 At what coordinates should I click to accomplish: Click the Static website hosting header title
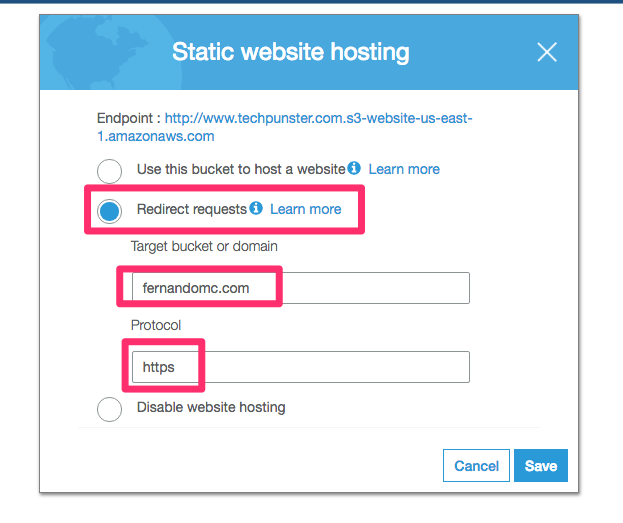pyautogui.click(x=291, y=52)
